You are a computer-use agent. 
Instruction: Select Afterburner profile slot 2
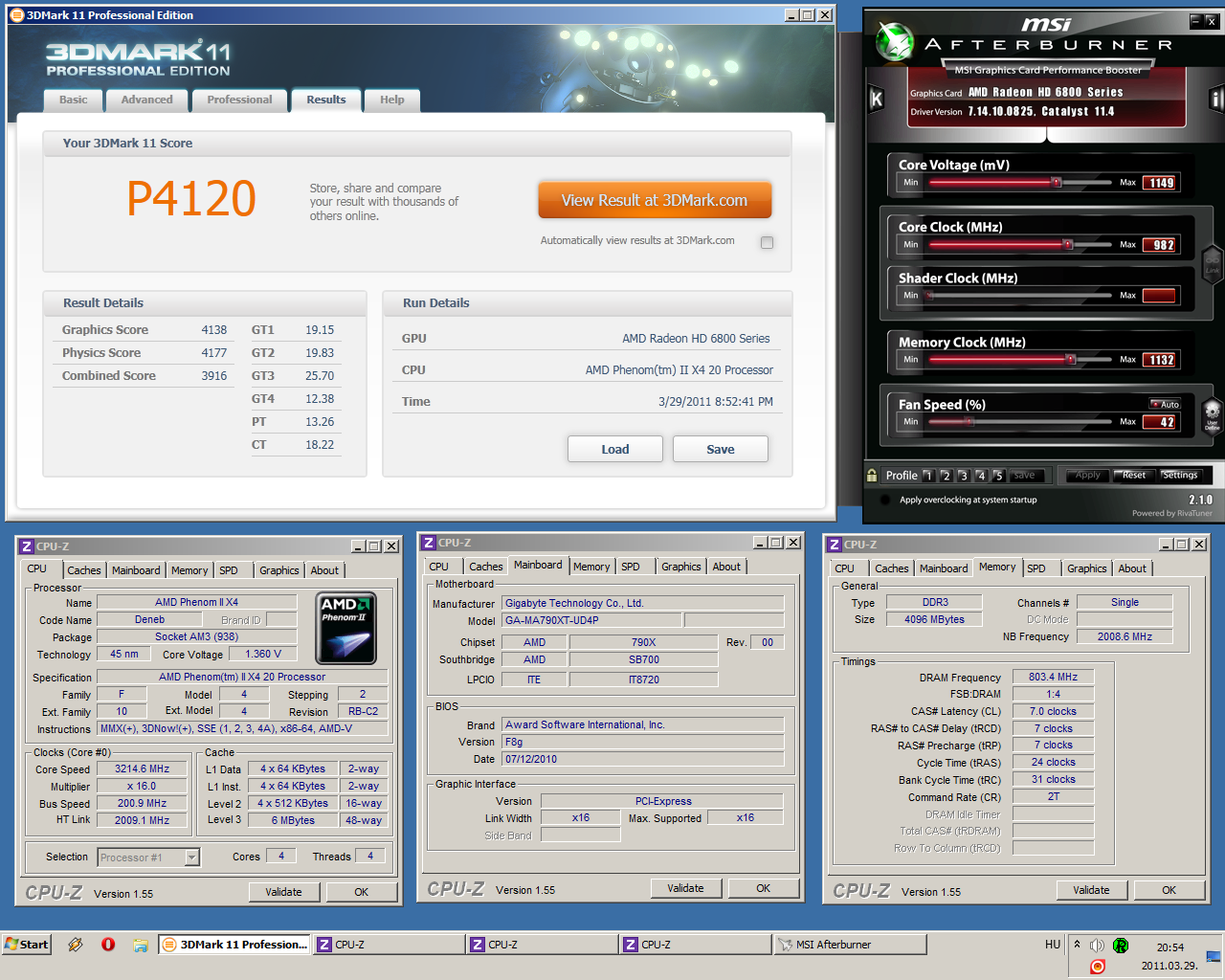tap(946, 475)
